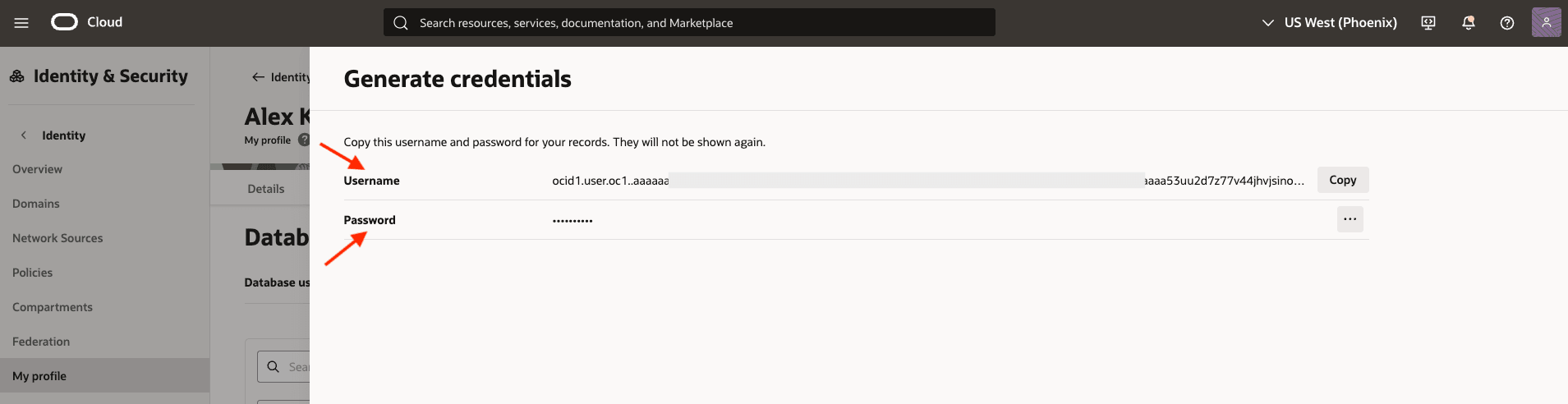The image size is (1568, 404).
Task: Click the My profile help icon
Action: click(x=303, y=140)
